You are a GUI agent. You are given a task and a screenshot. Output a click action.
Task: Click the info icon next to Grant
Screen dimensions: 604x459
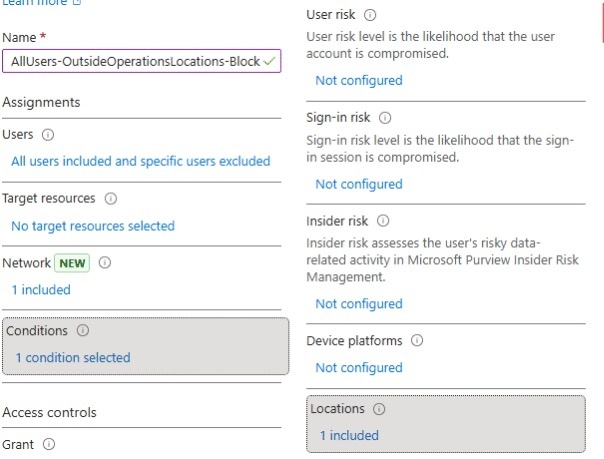[x=47, y=444]
